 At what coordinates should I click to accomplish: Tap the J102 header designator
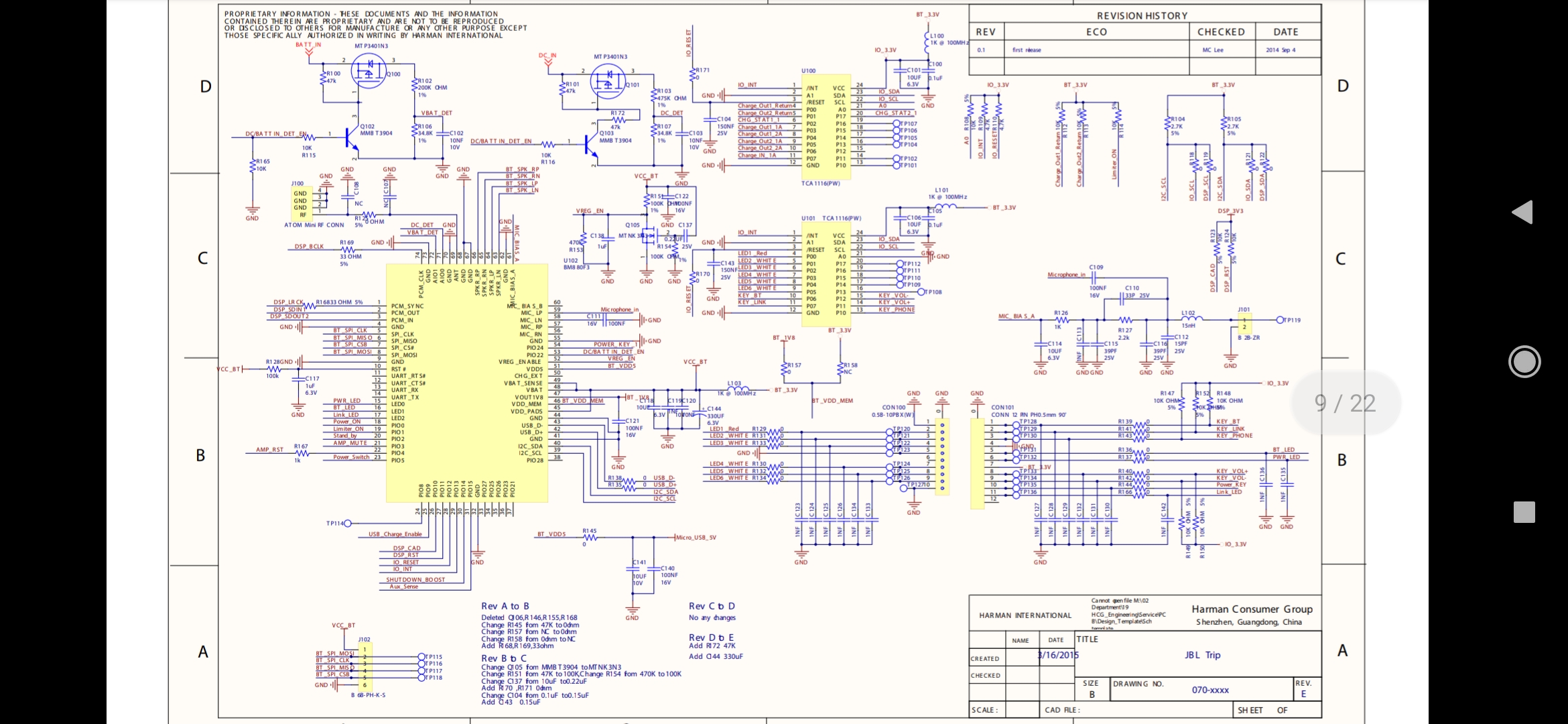coord(364,640)
